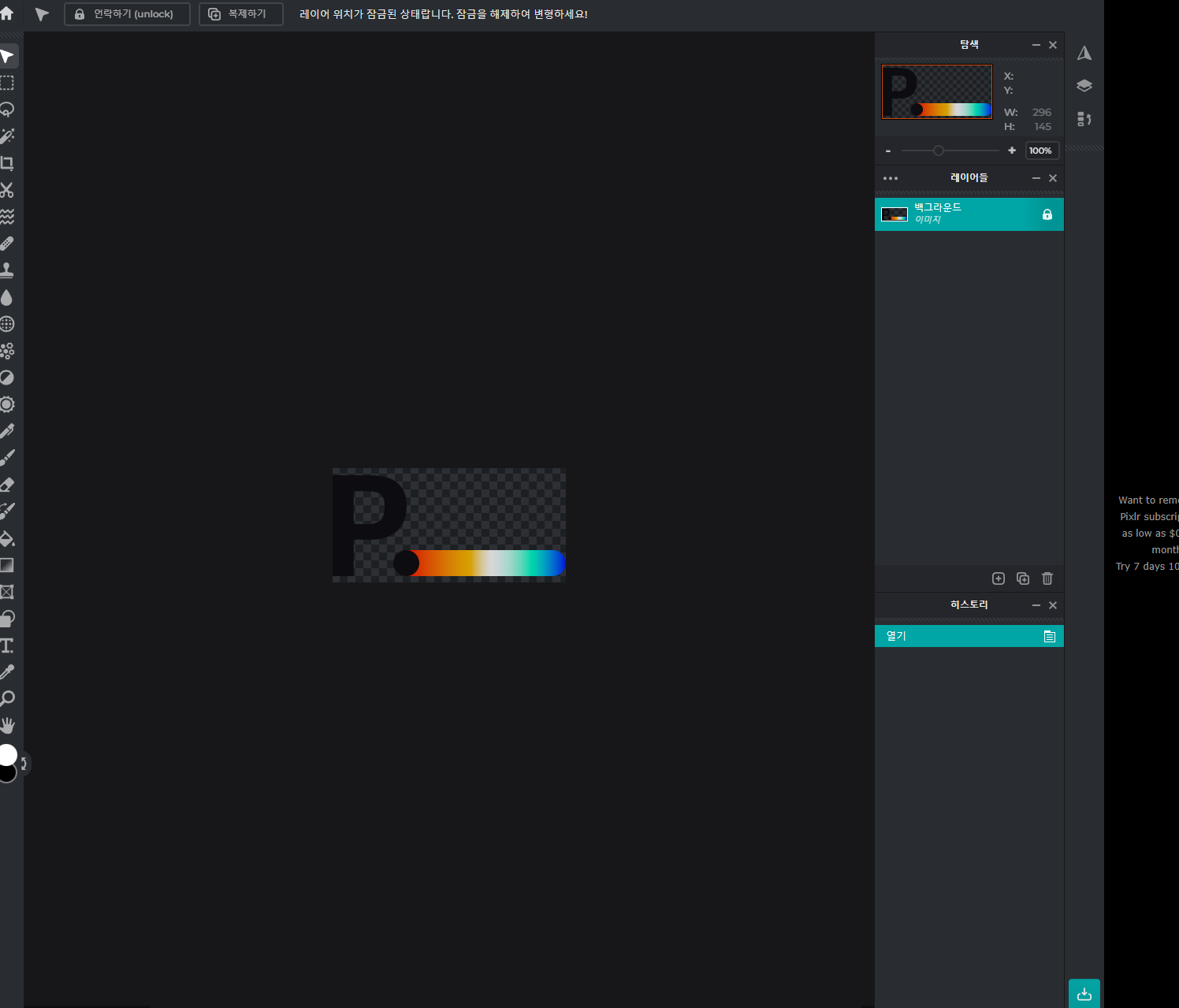Select the 백그라운드 layer thumbnail
The height and width of the screenshot is (1008, 1179).
pyautogui.click(x=894, y=214)
